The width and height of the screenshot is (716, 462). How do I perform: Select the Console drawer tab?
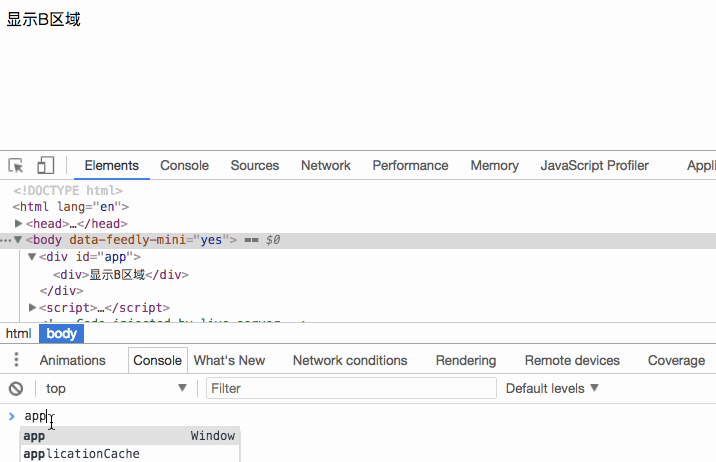tap(158, 360)
